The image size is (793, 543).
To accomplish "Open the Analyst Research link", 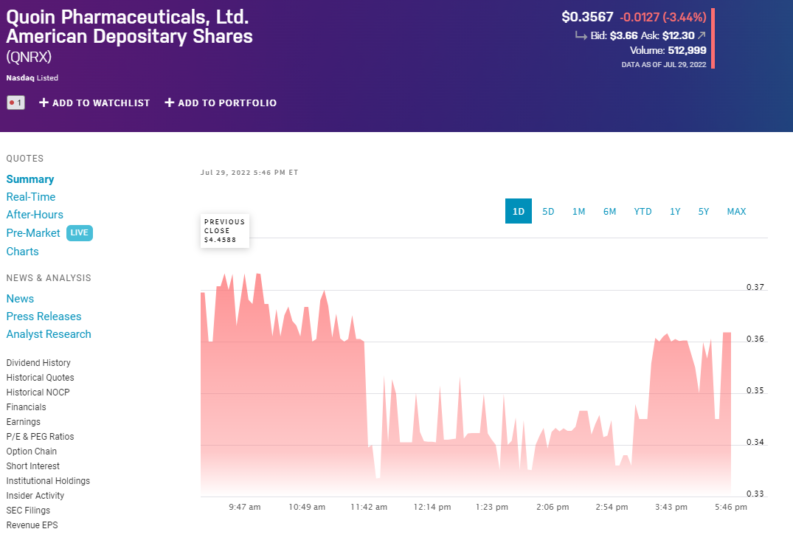I will click(49, 334).
